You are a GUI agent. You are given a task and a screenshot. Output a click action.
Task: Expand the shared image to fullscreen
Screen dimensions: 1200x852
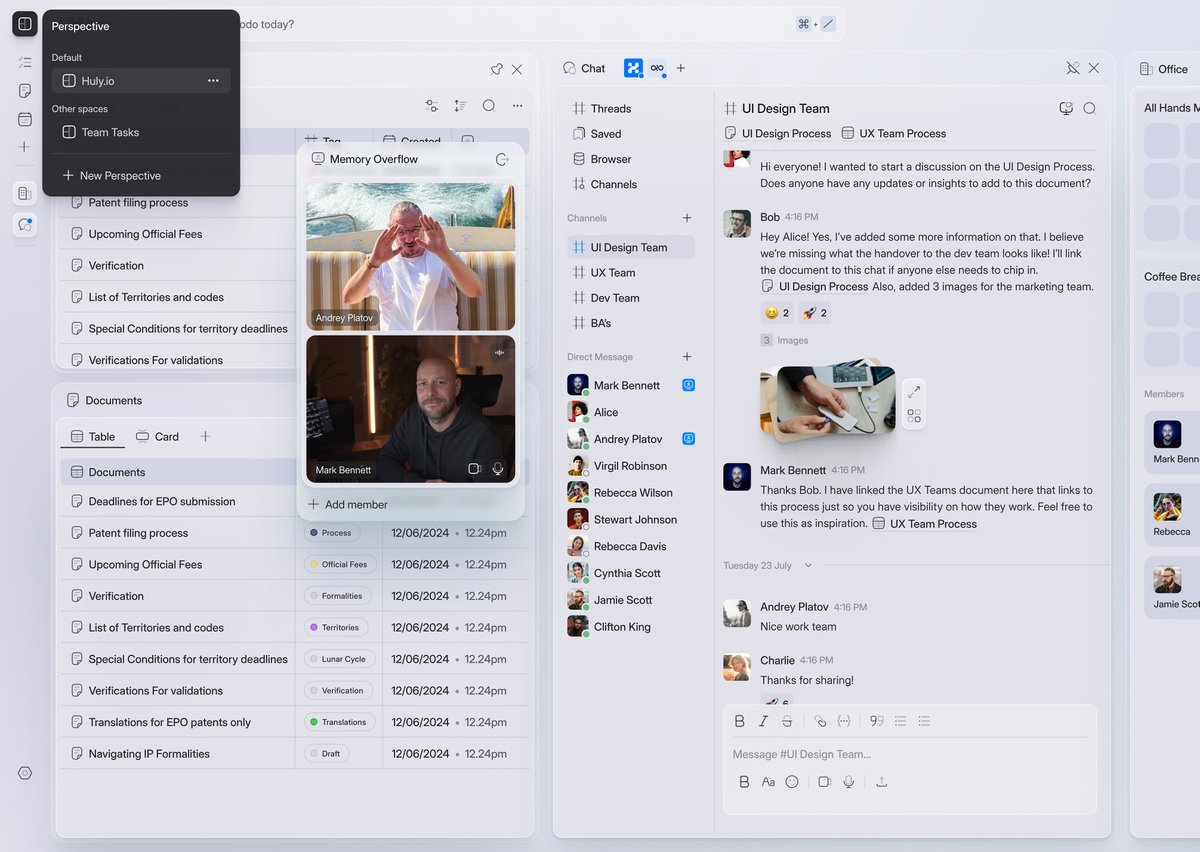(914, 392)
